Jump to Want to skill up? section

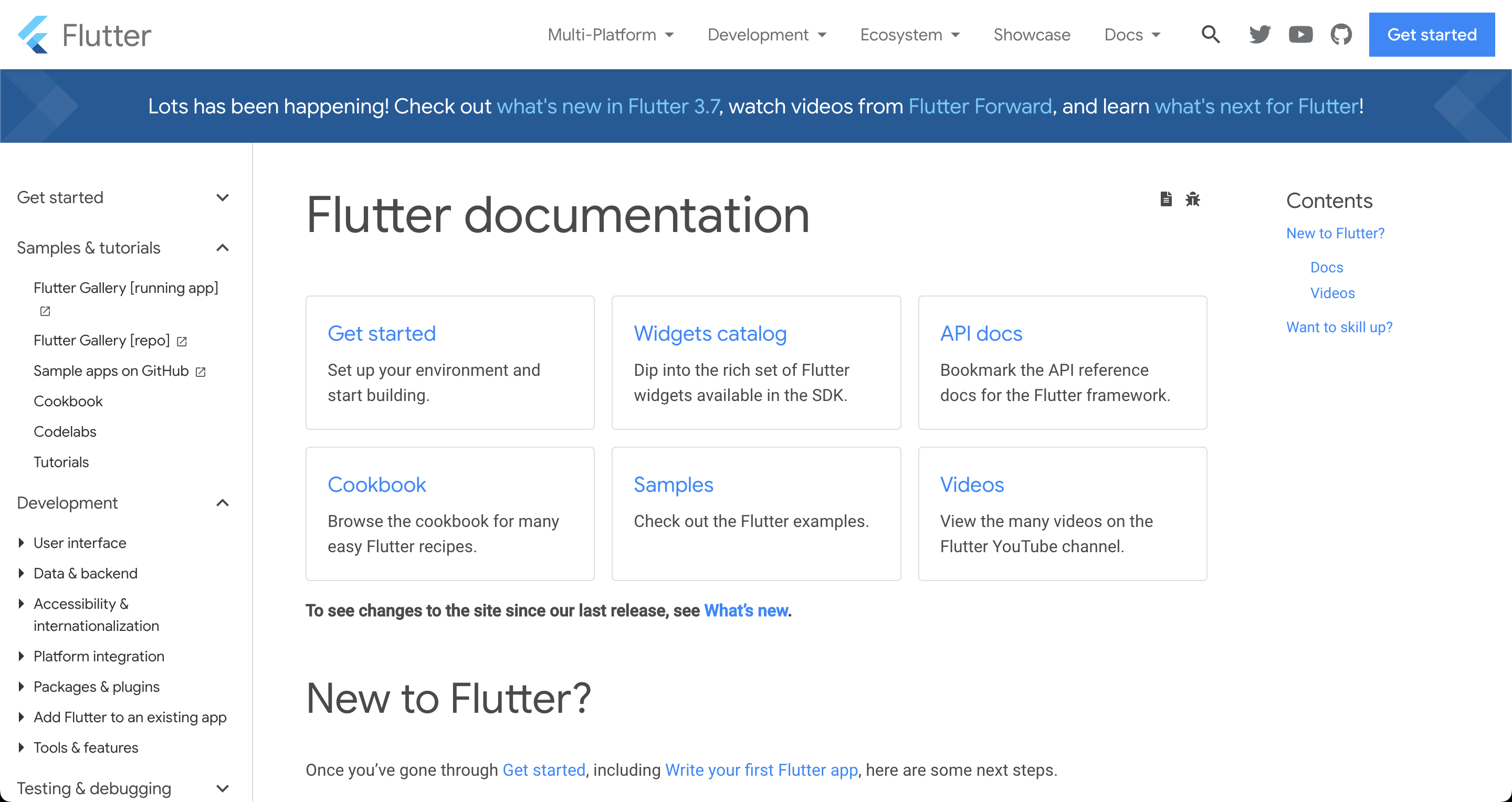point(1339,327)
